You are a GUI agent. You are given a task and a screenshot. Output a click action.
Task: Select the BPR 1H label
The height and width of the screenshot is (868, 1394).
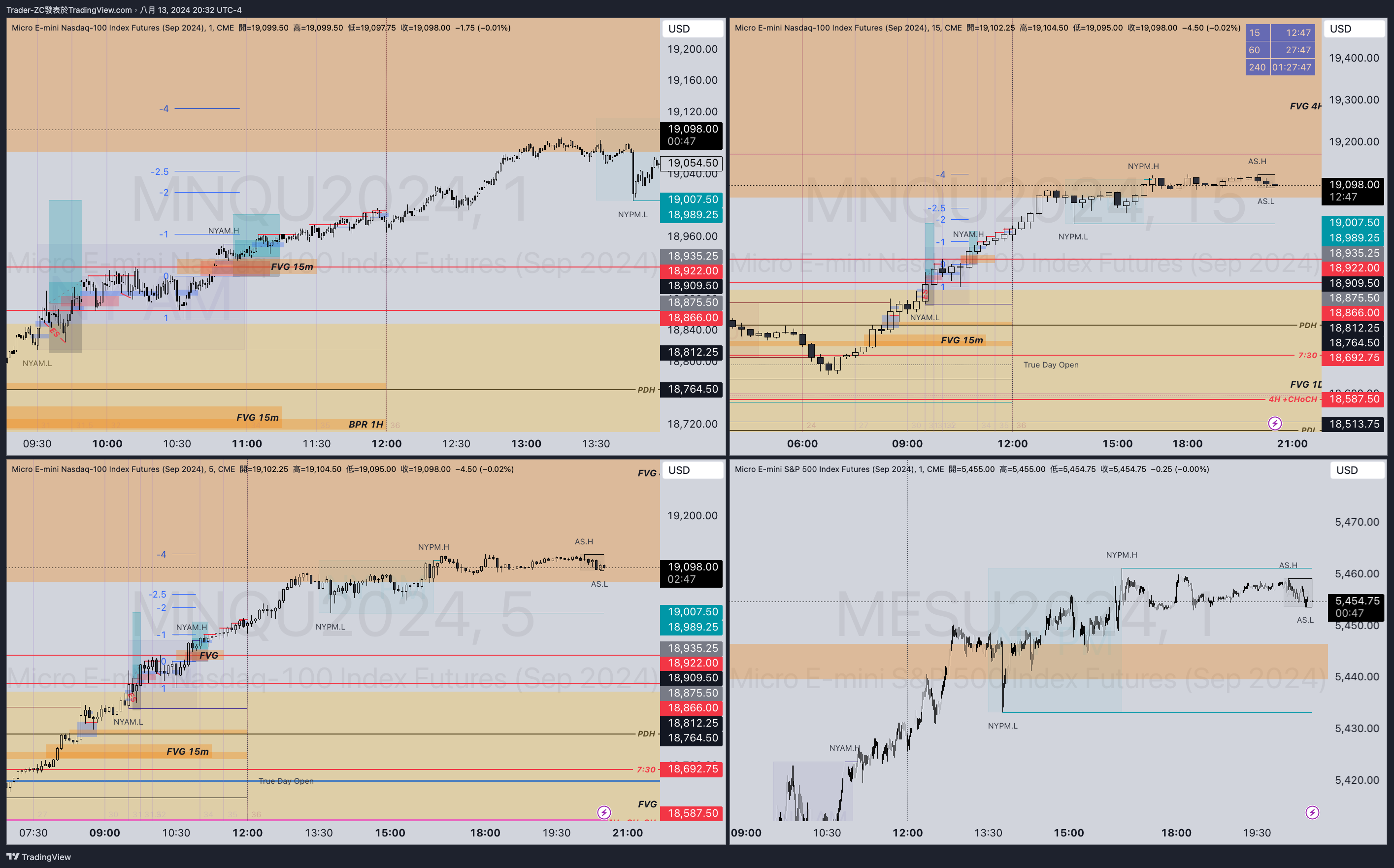[365, 424]
